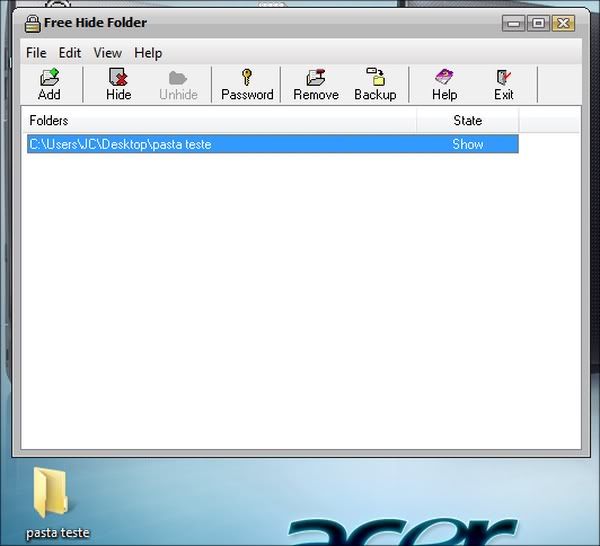Hide the selected folder with Hide icon

pyautogui.click(x=119, y=84)
